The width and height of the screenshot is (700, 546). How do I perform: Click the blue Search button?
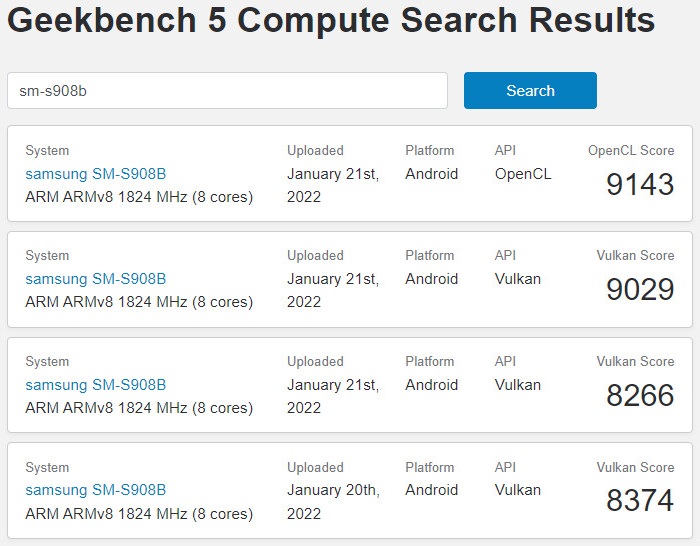pos(530,91)
